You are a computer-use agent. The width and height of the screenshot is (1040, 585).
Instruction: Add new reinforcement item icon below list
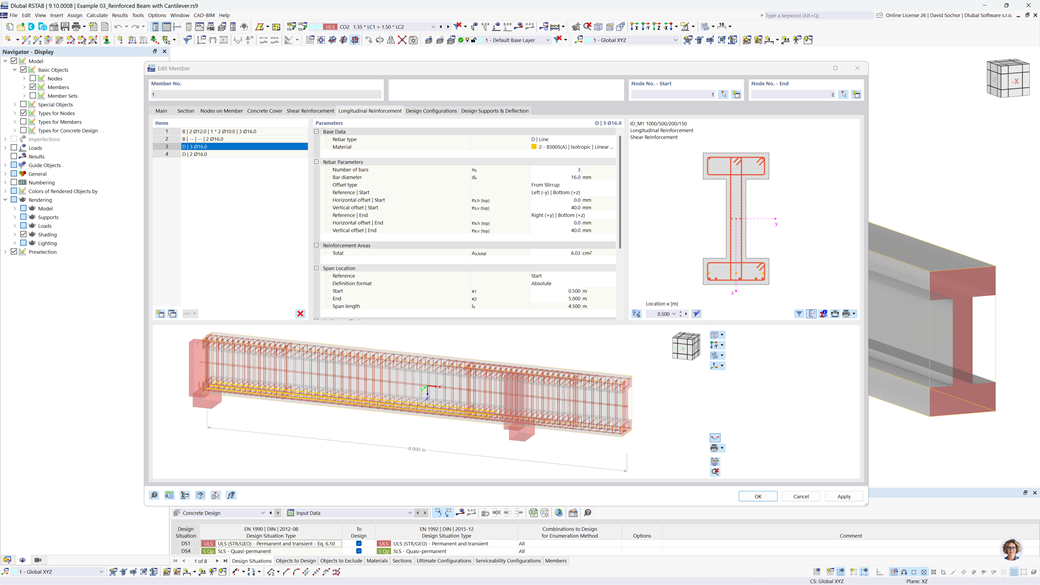point(160,314)
